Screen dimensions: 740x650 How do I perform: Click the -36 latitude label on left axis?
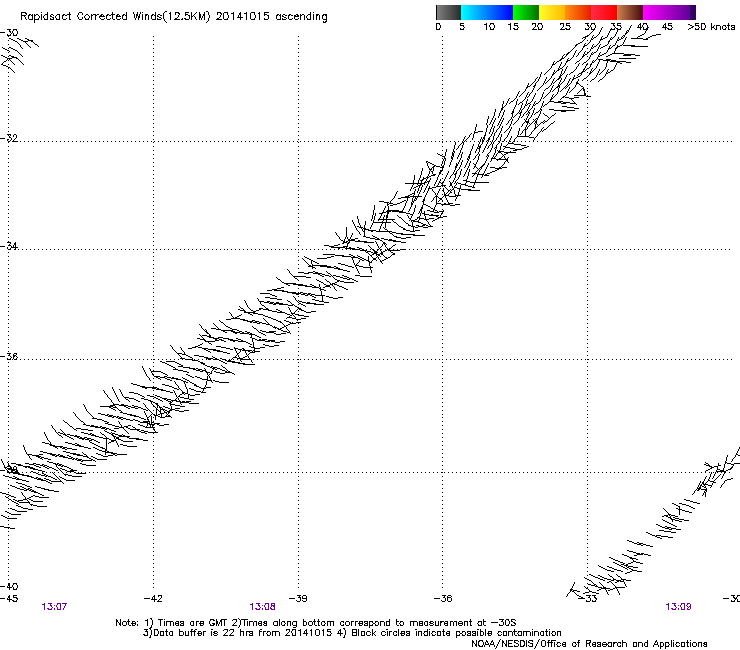(9, 356)
